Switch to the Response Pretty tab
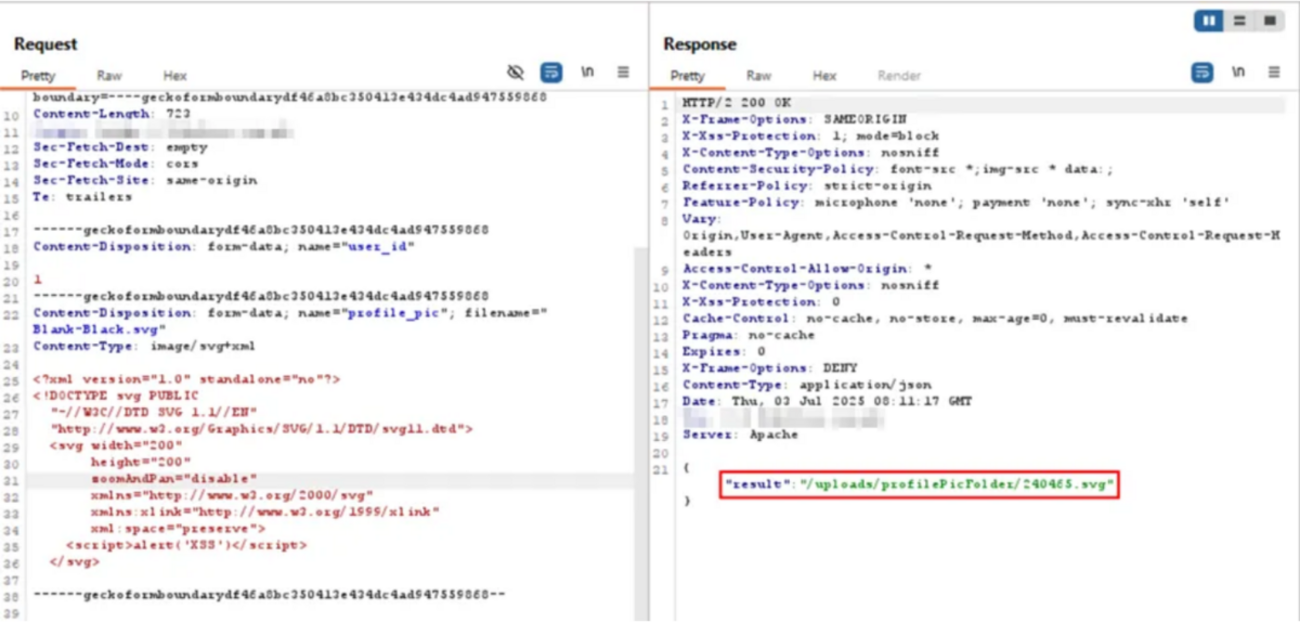 click(687, 75)
